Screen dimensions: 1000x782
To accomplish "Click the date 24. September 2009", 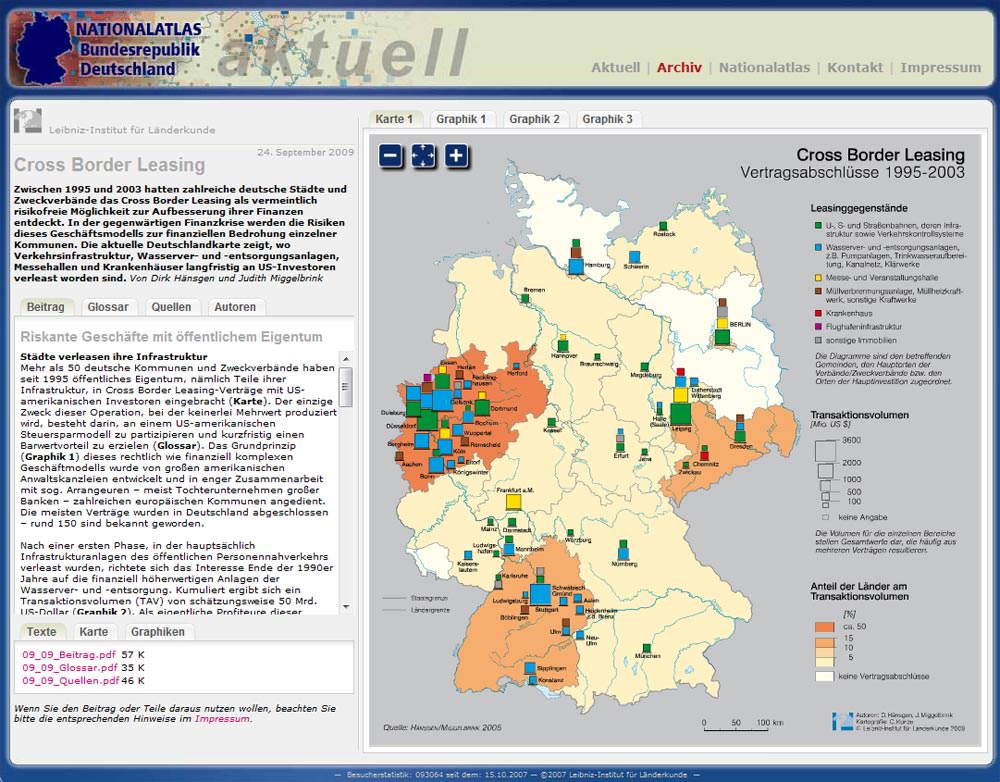I will coord(305,152).
